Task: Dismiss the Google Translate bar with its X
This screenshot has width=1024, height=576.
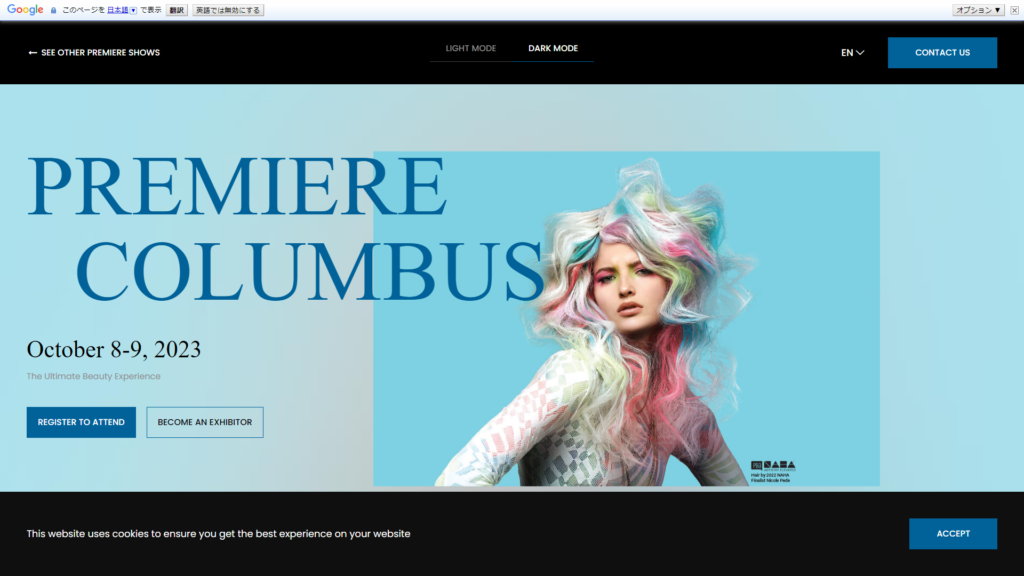Action: [x=1016, y=9]
